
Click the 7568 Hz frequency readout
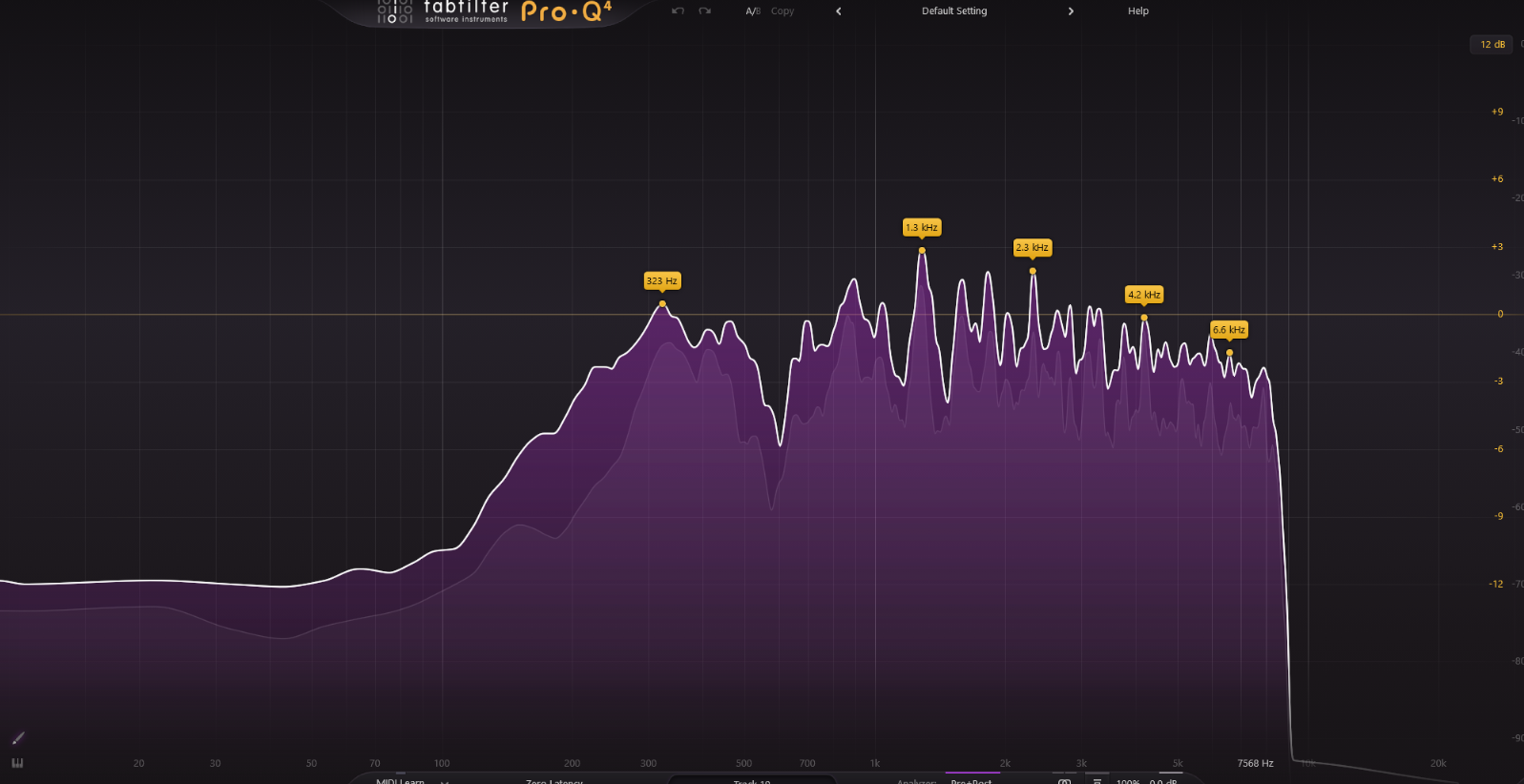[x=1255, y=763]
